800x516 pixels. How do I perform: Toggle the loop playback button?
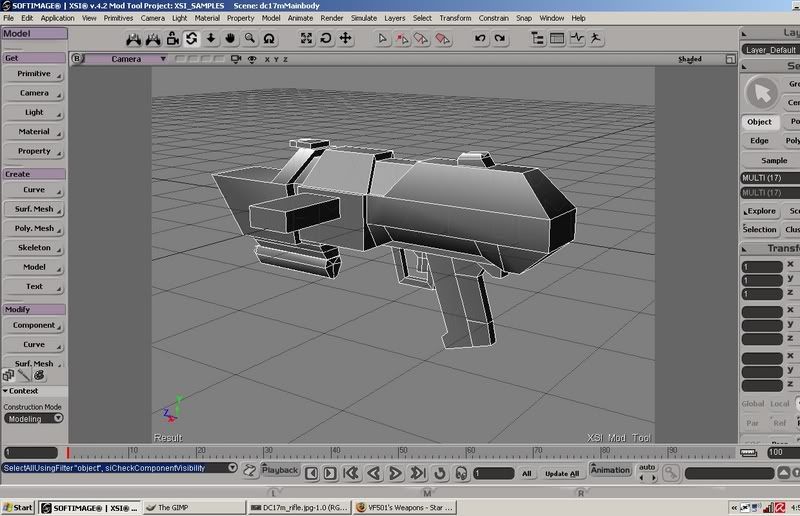(440, 474)
